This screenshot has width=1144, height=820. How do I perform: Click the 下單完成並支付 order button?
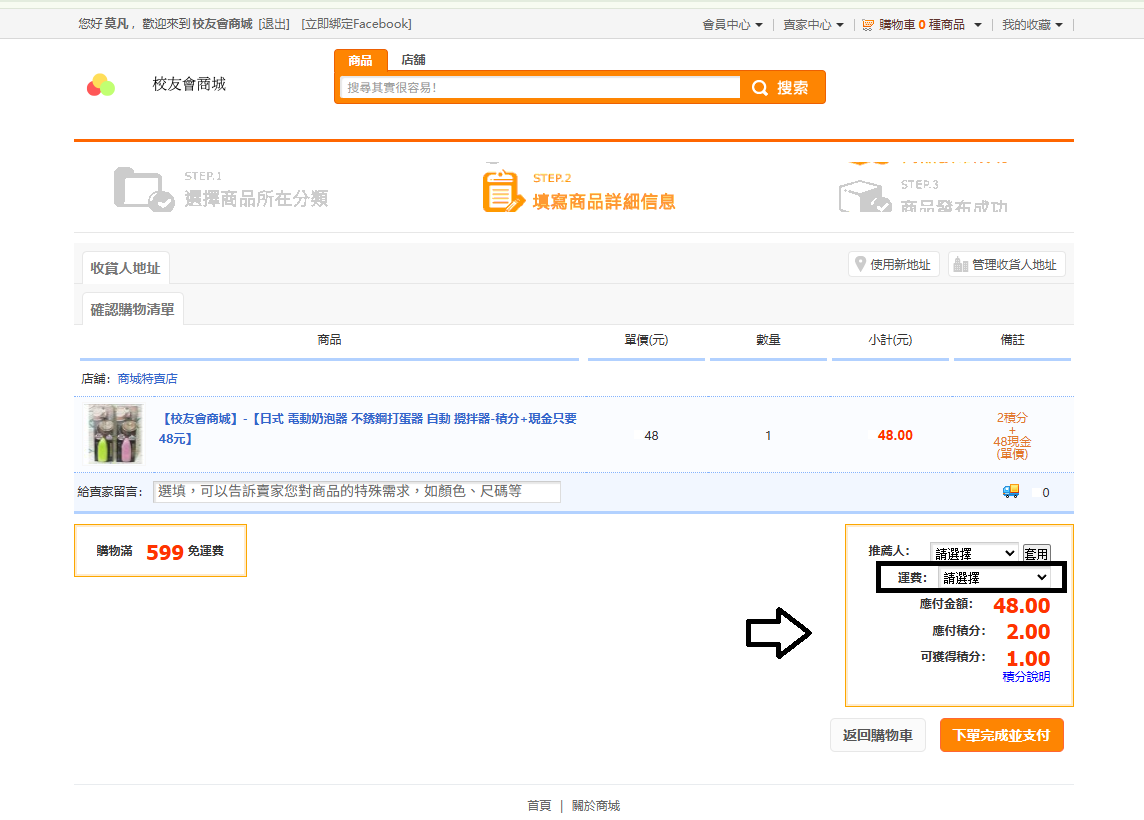(x=1001, y=735)
